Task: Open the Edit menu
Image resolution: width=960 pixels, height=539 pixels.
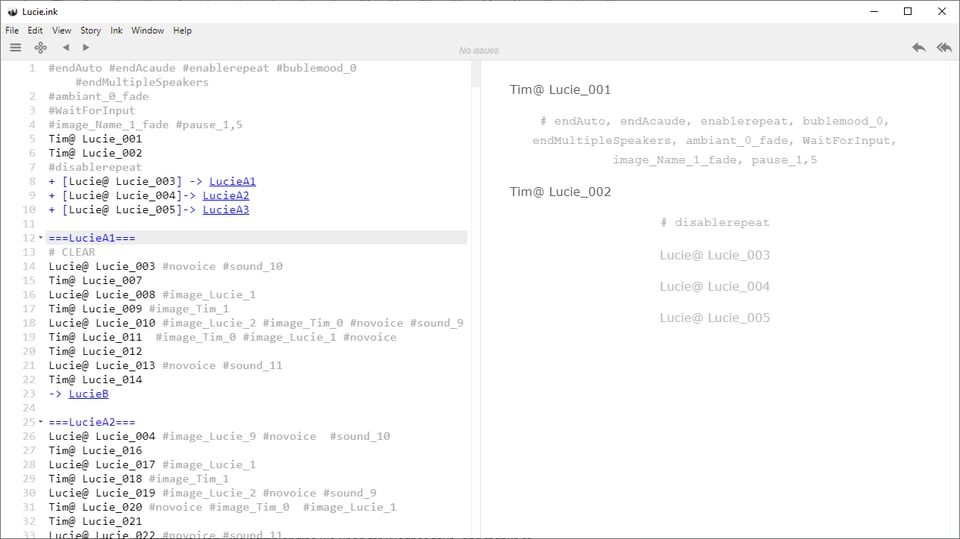Action: pyautogui.click(x=35, y=31)
